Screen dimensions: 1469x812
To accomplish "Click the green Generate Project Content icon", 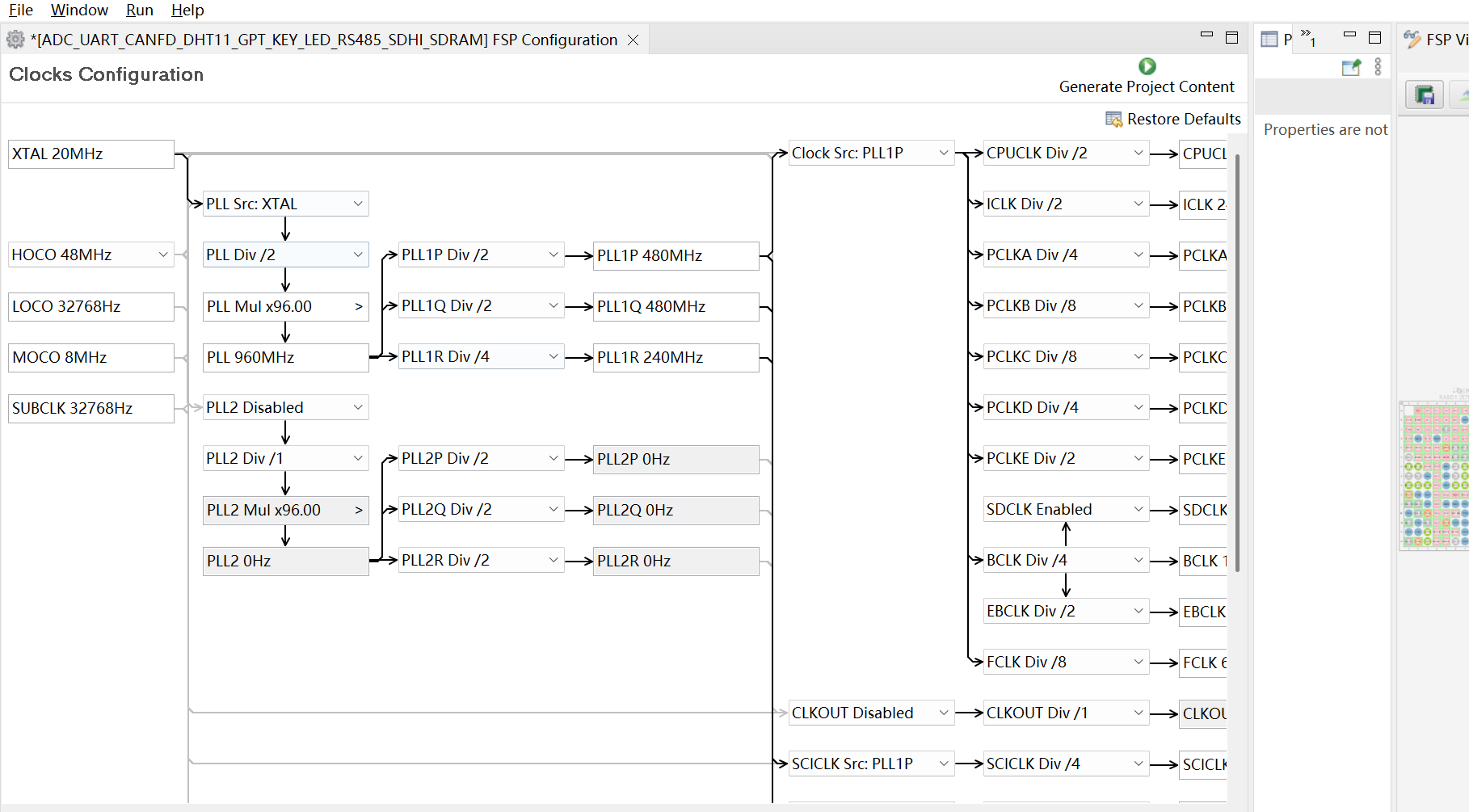I will [1147, 66].
